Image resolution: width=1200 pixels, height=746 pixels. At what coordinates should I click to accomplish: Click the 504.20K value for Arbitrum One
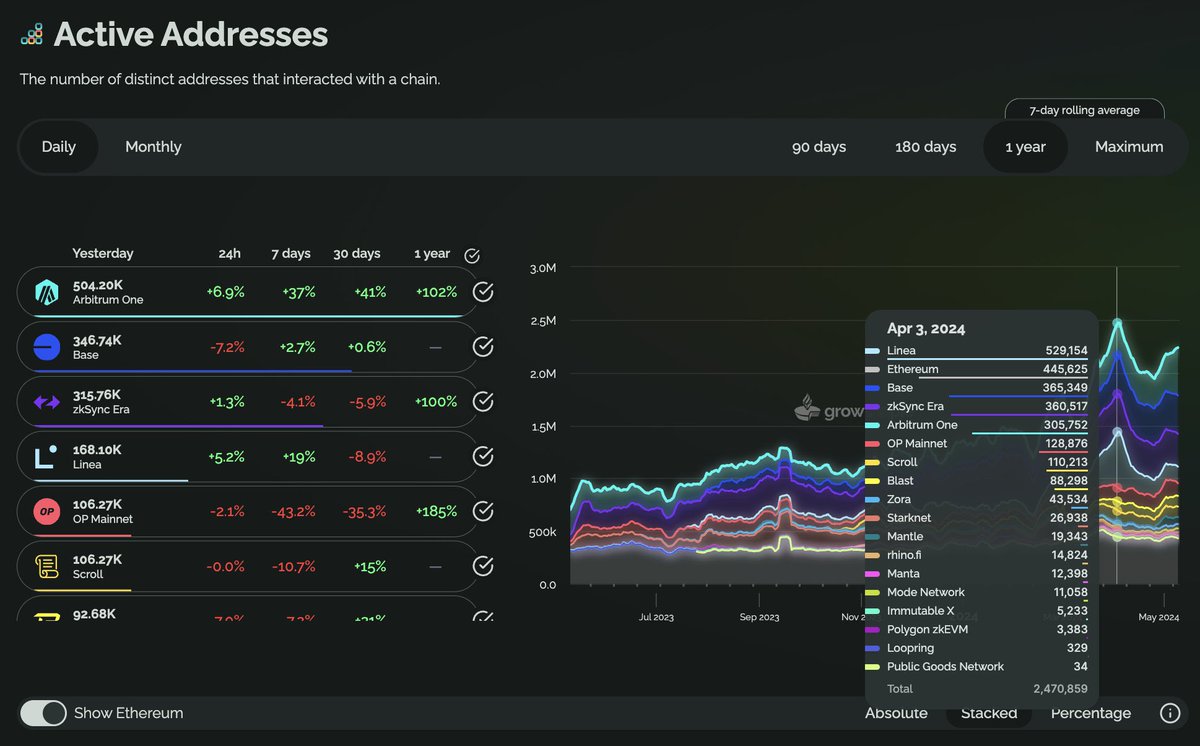pos(96,285)
